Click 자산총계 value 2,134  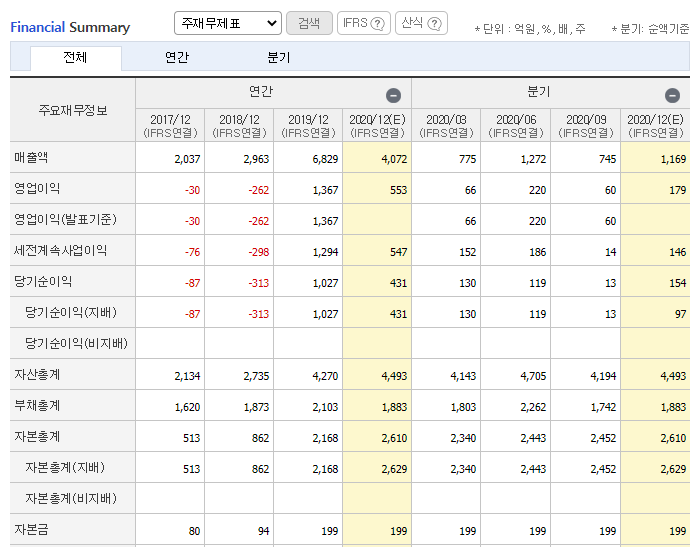[187, 376]
